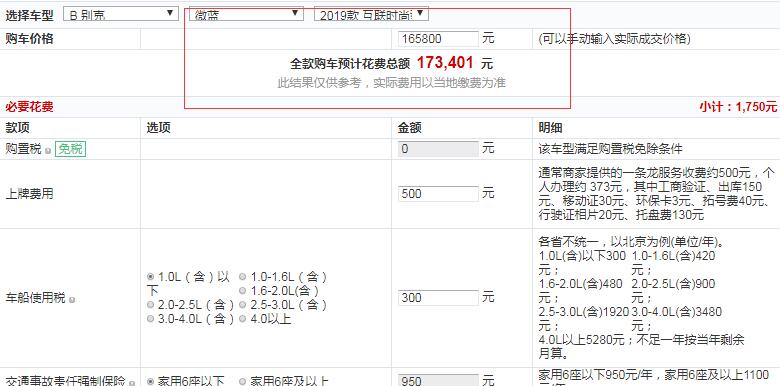Open the 2019款 互联时尚 trim dropdown
The height and width of the screenshot is (386, 780).
pyautogui.click(x=371, y=14)
